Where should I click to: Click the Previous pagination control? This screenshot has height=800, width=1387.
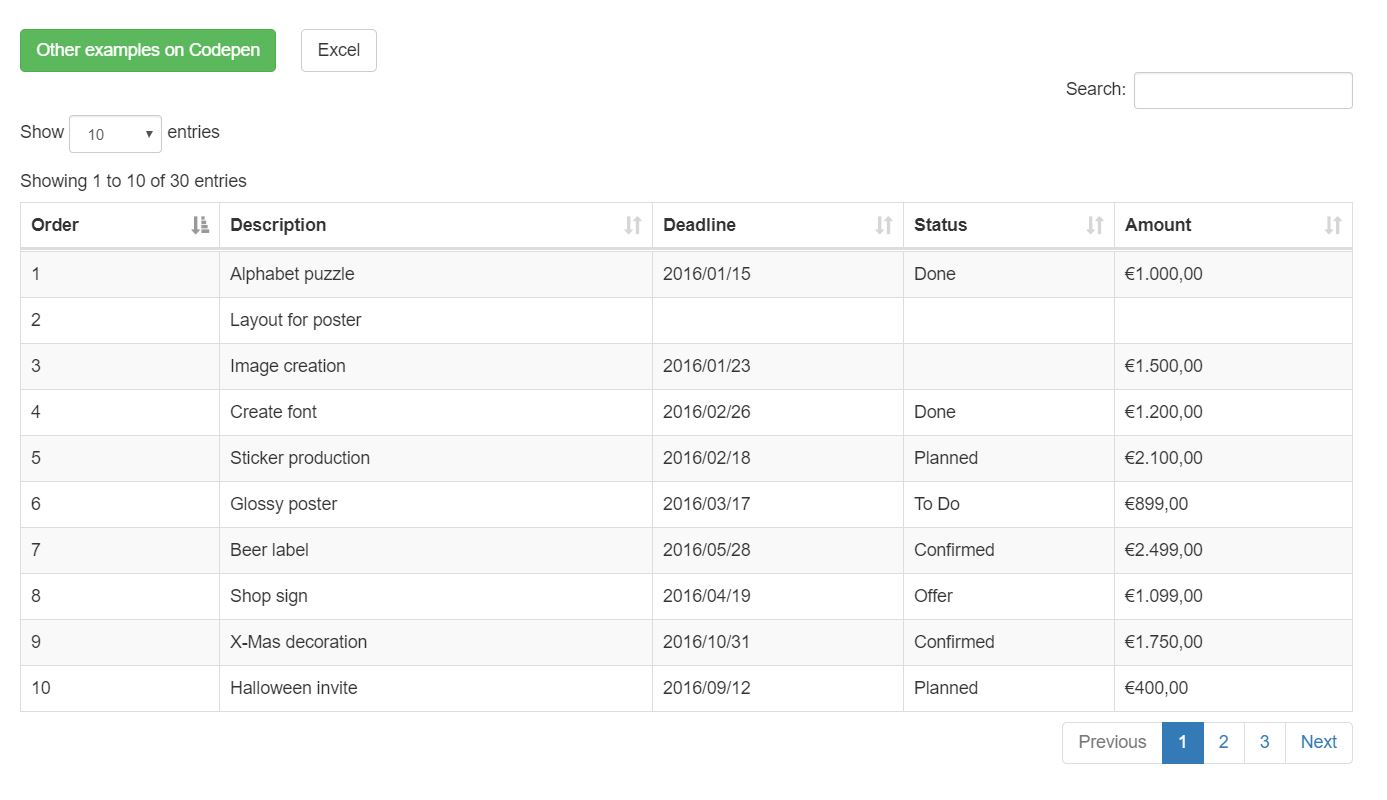tap(1111, 742)
